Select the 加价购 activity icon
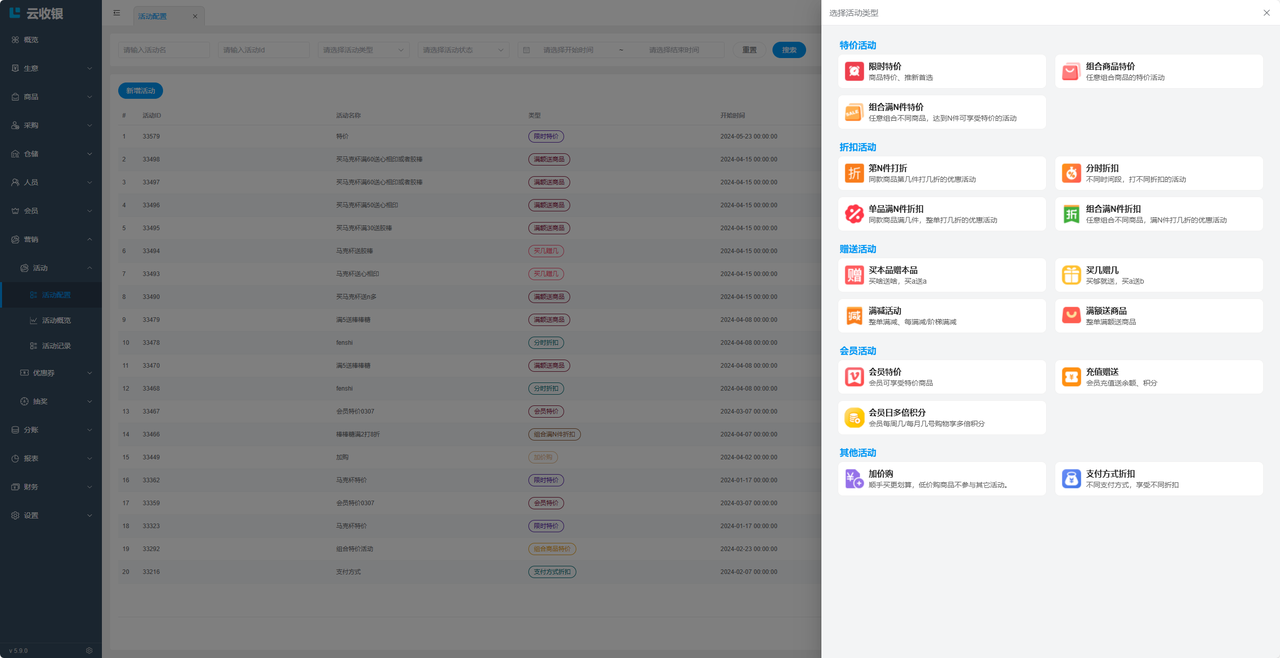This screenshot has height=658, width=1280. pyautogui.click(x=854, y=479)
